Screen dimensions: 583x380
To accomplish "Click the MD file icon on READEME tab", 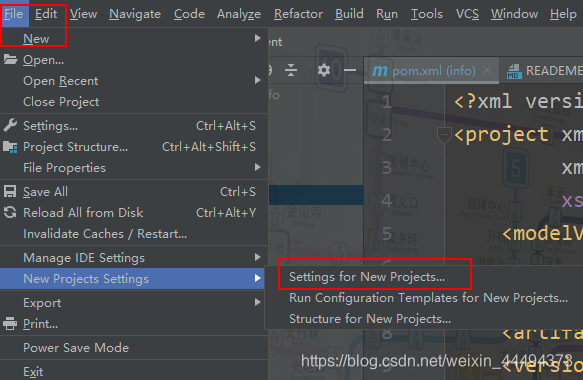I will coord(514,71).
